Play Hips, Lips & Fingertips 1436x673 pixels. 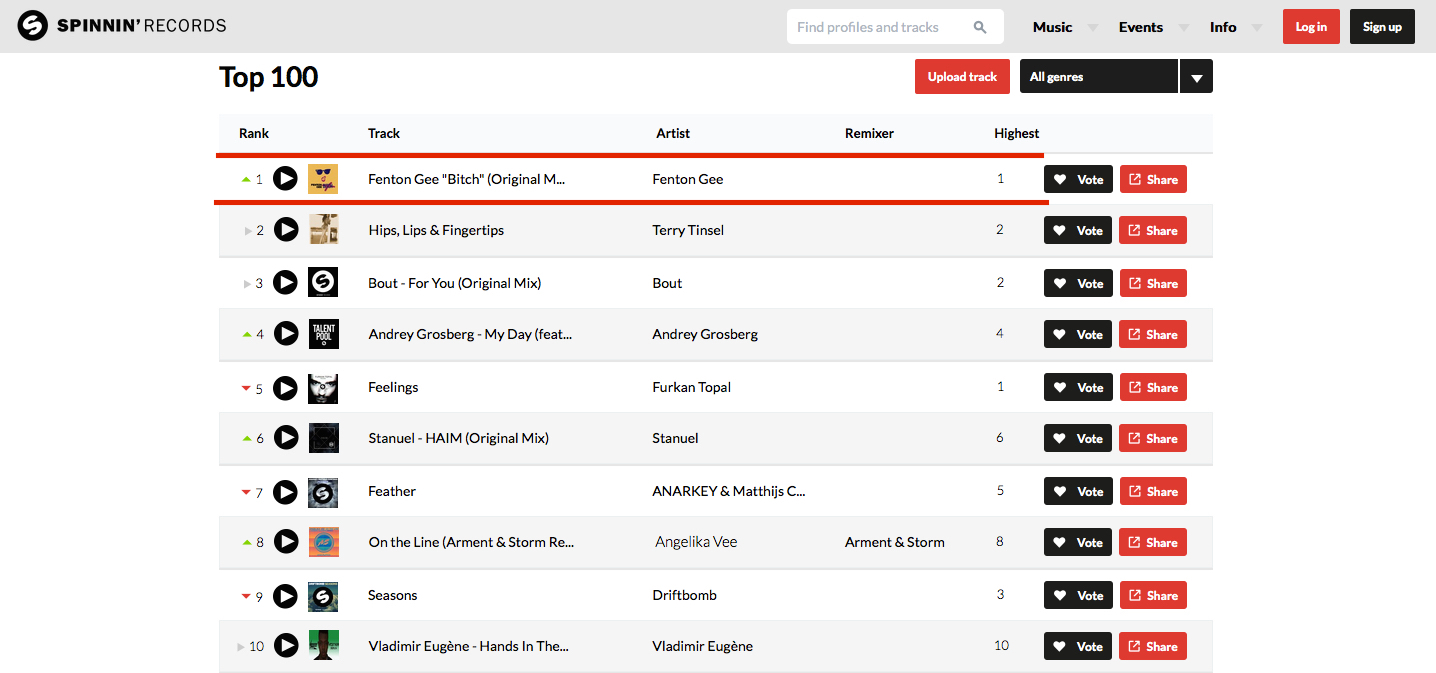(286, 230)
